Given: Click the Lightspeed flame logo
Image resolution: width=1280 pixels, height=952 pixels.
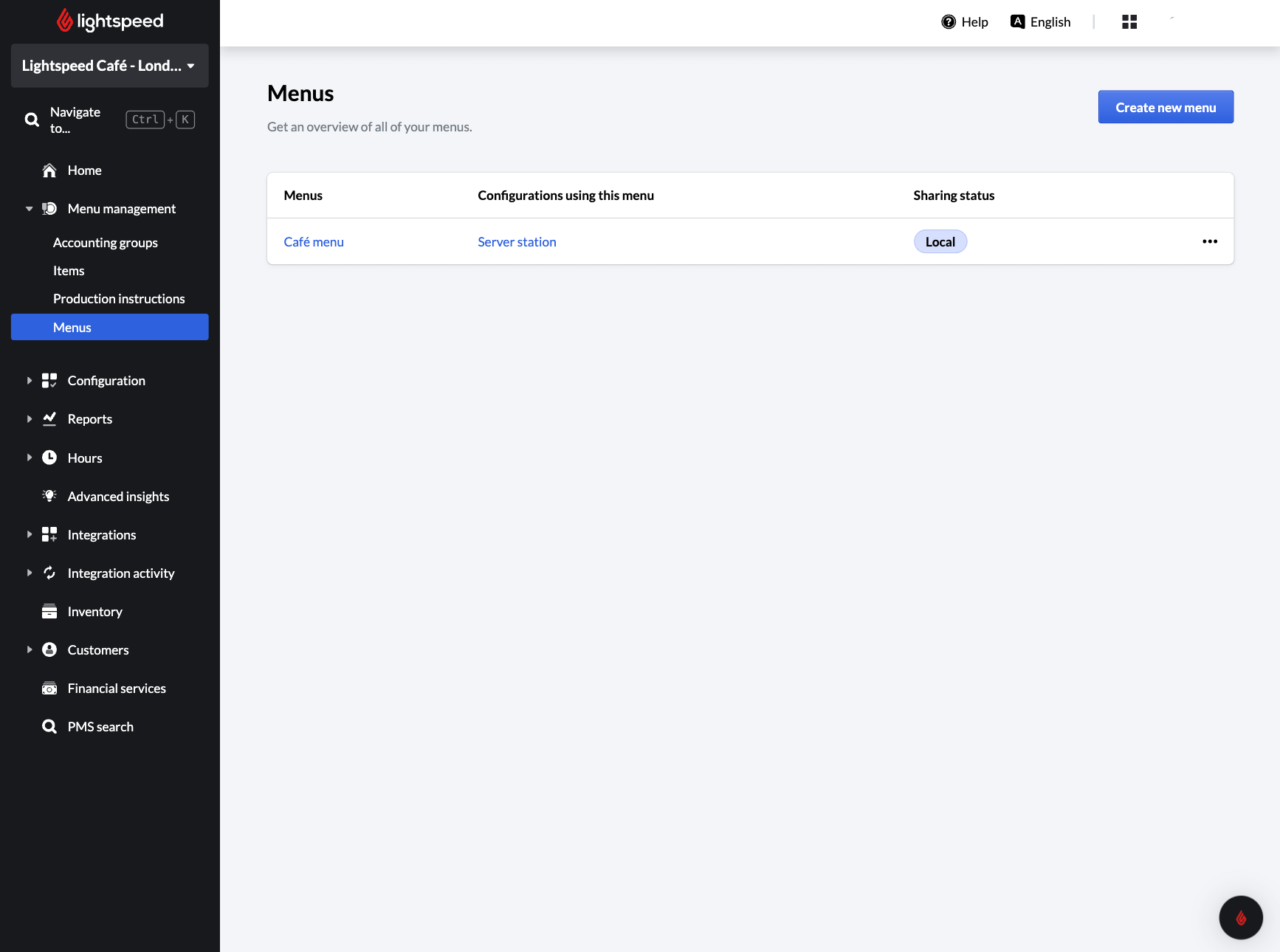Looking at the screenshot, I should [x=65, y=21].
